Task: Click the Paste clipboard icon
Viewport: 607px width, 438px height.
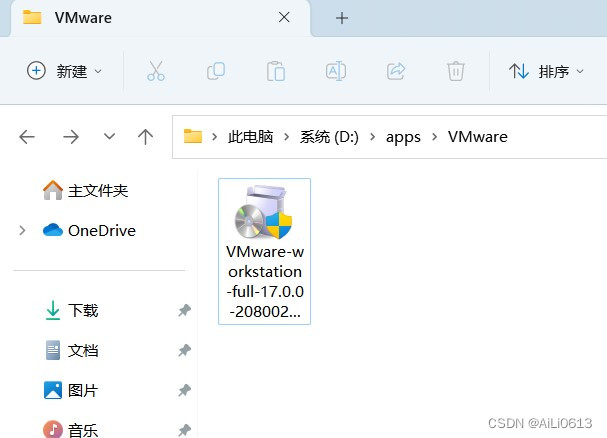Action: 276,71
